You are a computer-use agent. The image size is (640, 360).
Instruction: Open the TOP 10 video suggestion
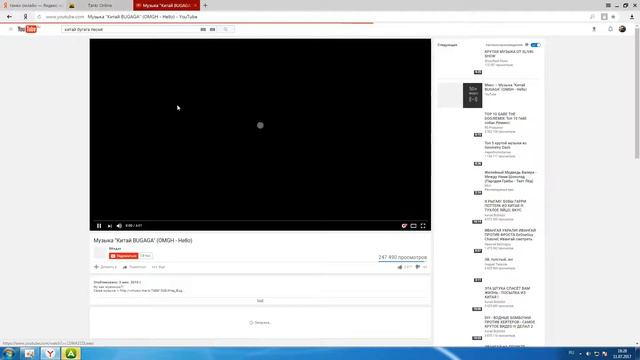[x=505, y=118]
